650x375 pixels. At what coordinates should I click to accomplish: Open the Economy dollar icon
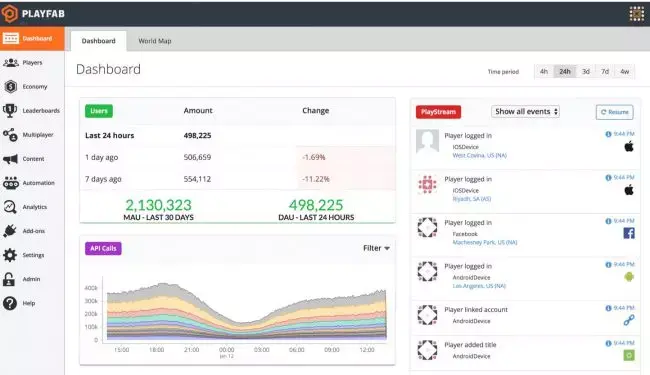pos(10,87)
